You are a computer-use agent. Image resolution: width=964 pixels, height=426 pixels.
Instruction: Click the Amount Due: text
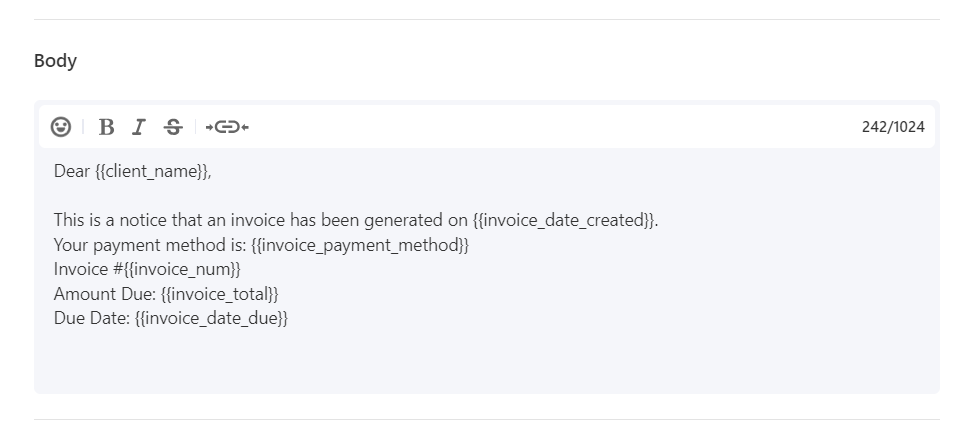point(105,294)
